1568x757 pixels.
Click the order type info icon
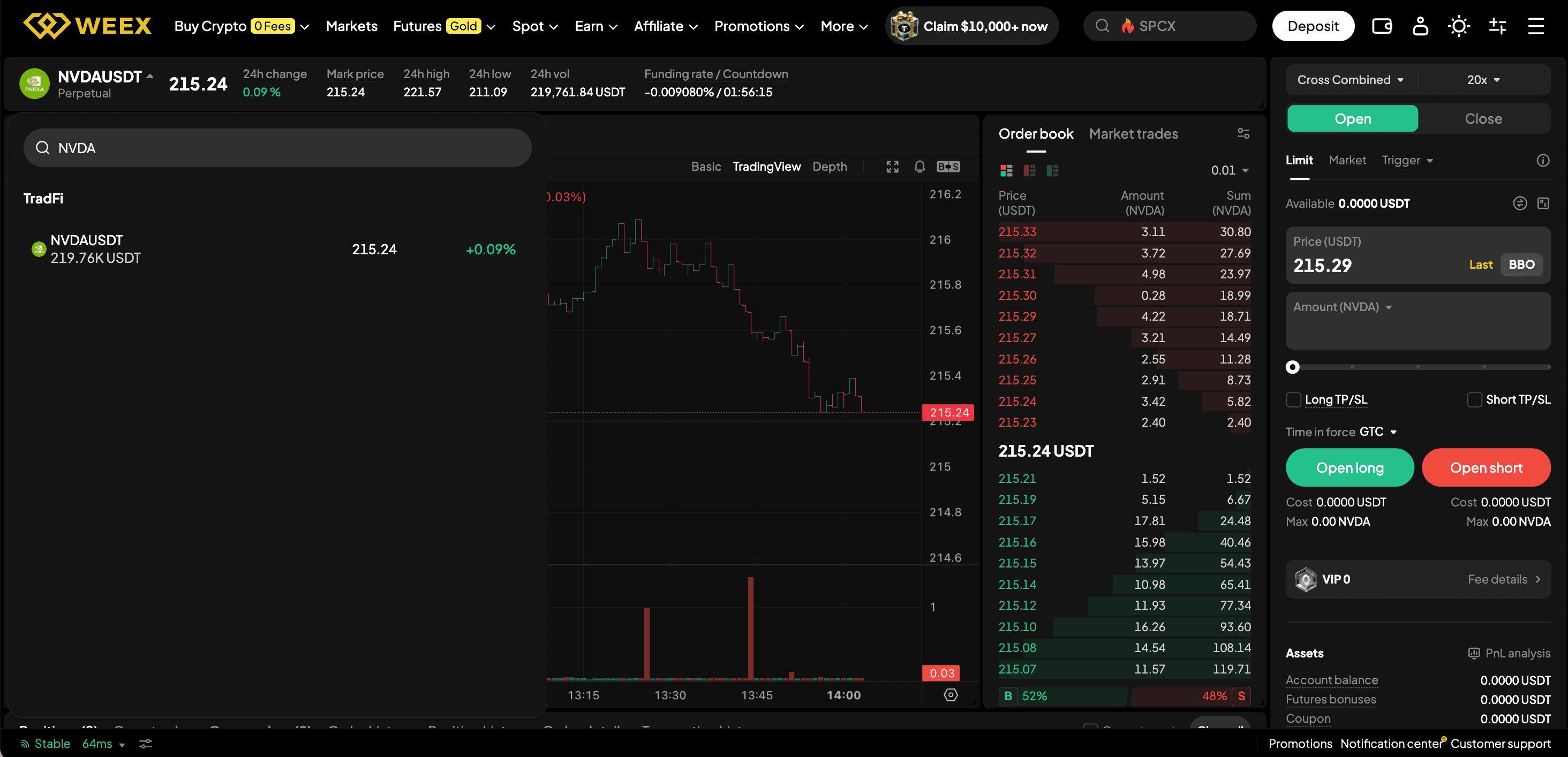tap(1543, 161)
